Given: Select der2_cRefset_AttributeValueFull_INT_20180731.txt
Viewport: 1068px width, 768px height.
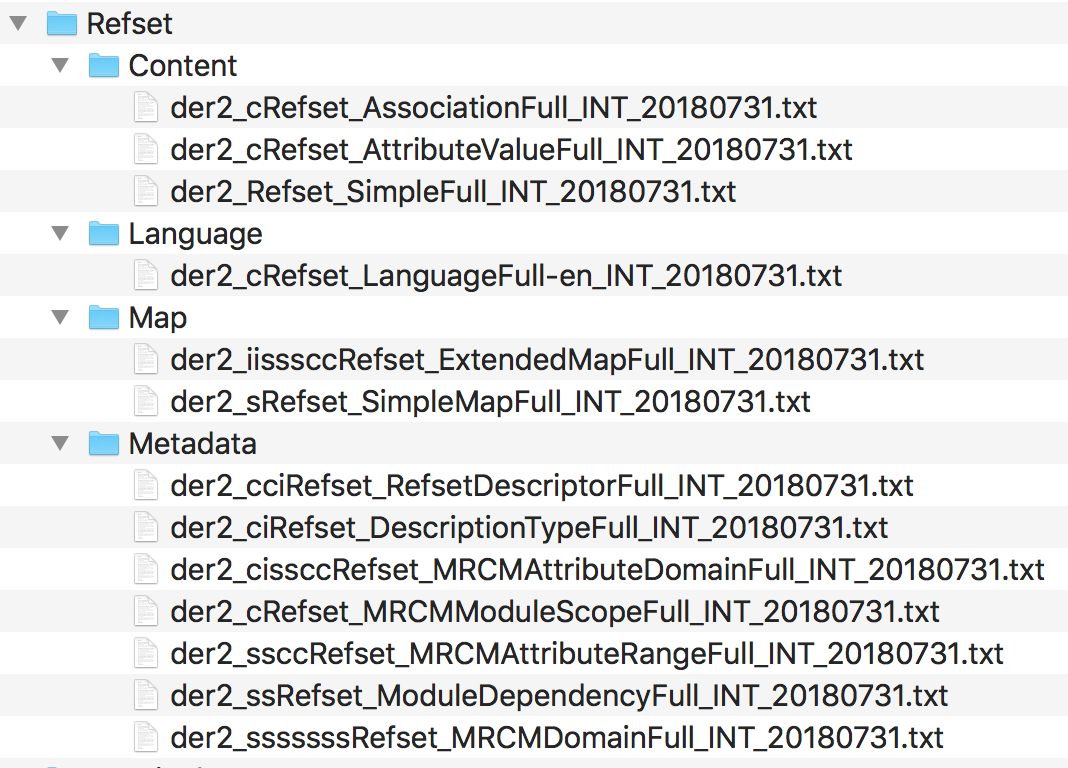Looking at the screenshot, I should [x=511, y=150].
